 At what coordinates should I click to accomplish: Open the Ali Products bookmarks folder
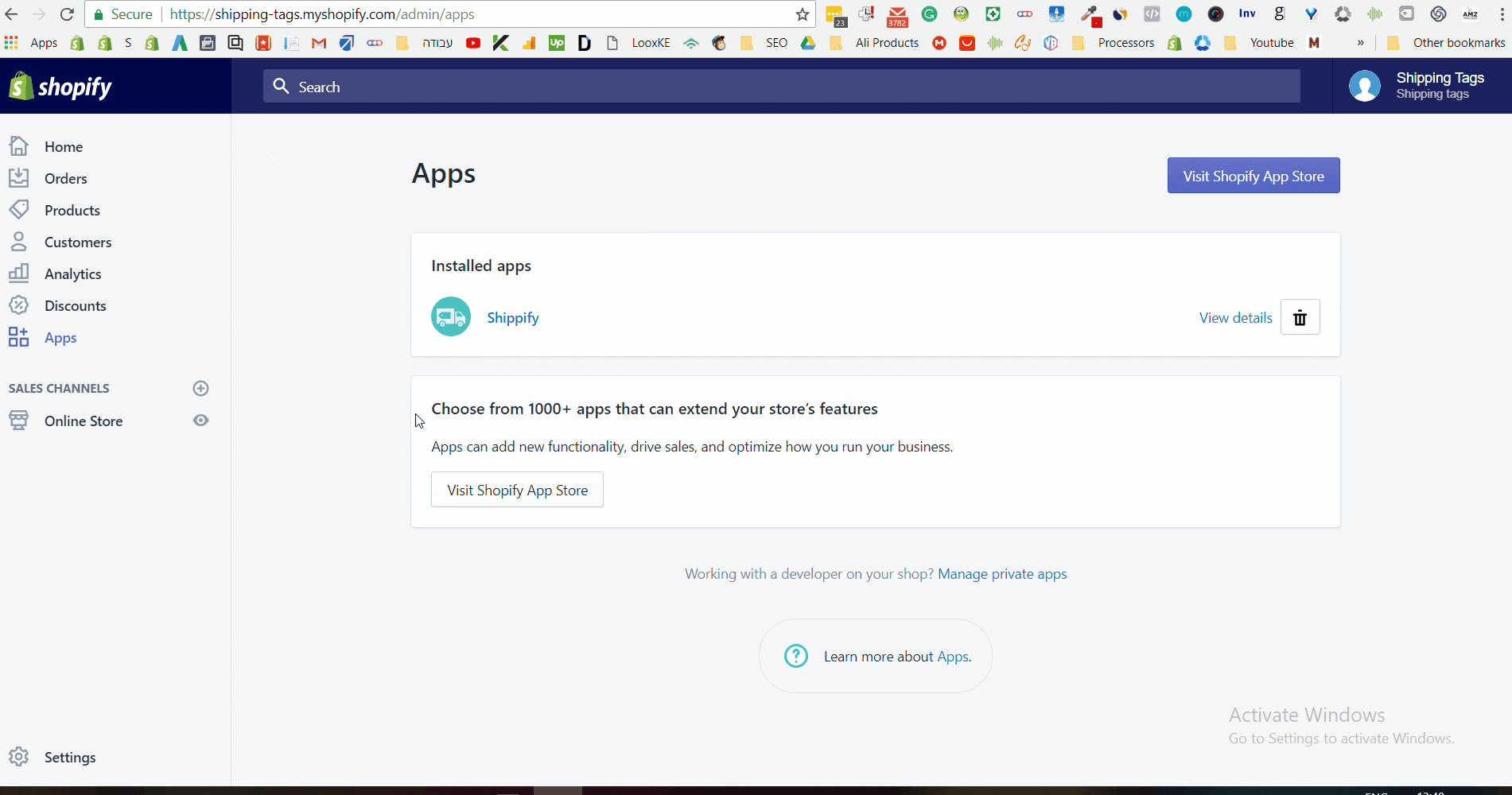874,43
